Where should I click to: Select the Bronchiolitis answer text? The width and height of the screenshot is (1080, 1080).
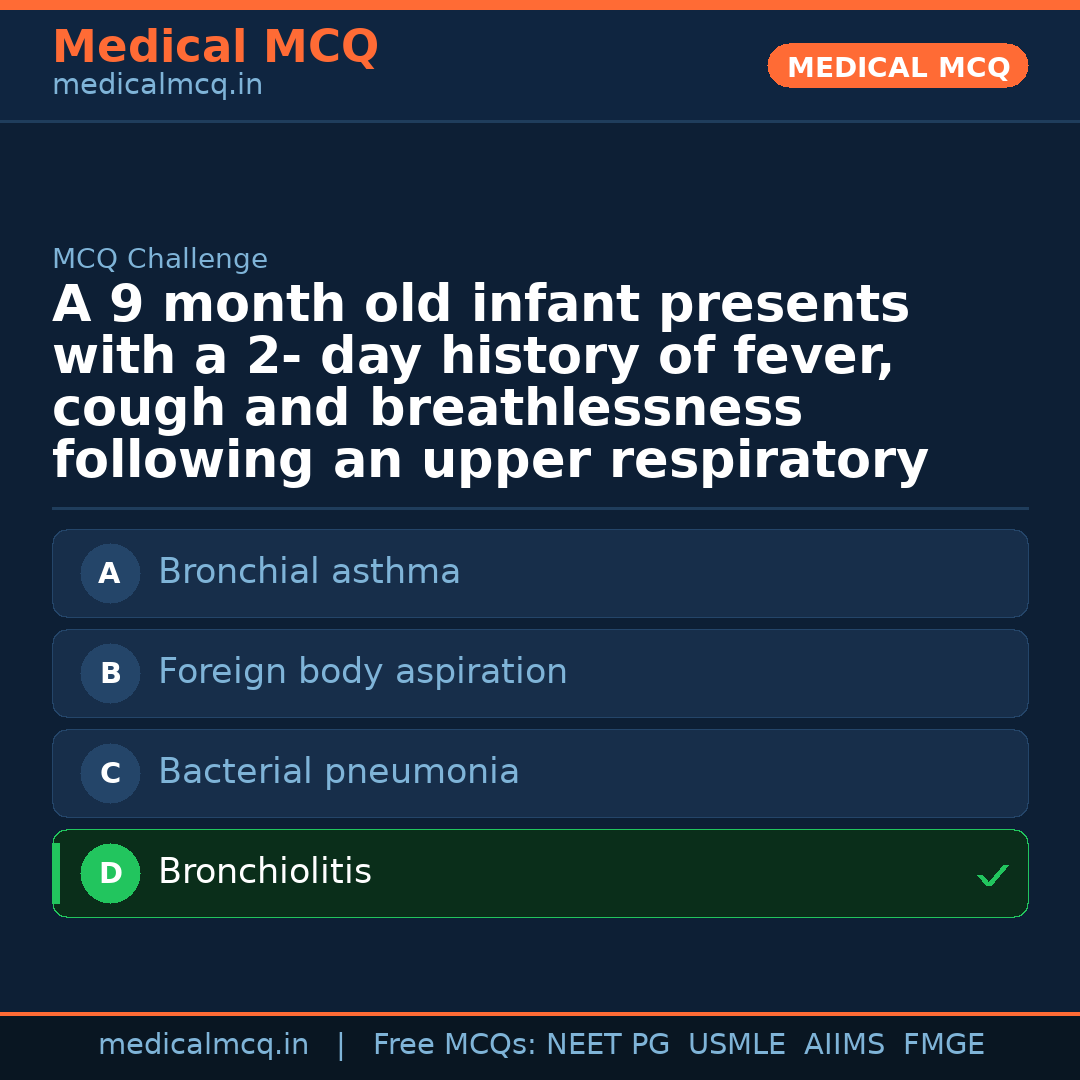pos(265,872)
